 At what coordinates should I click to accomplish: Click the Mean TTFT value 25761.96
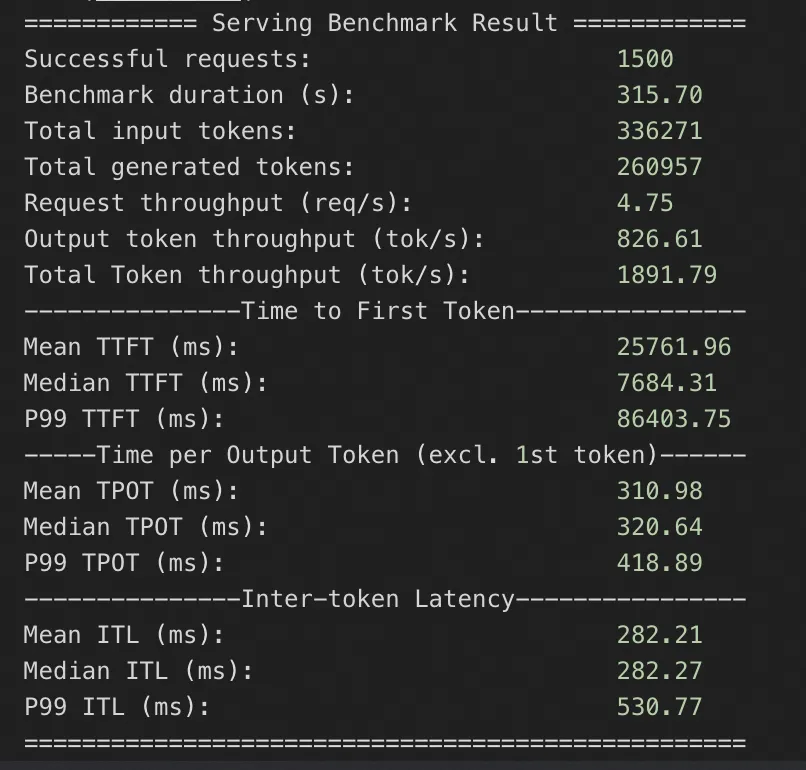[x=673, y=347]
